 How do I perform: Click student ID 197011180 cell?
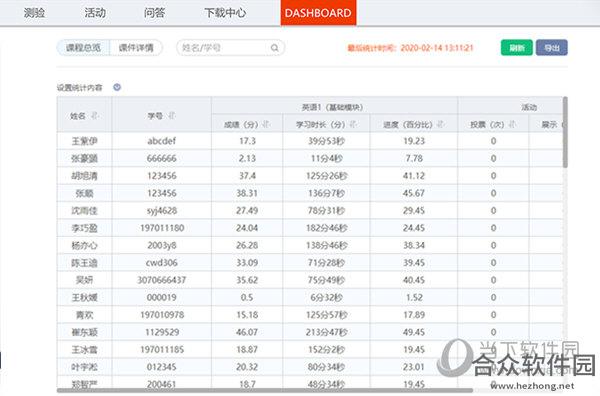161,228
